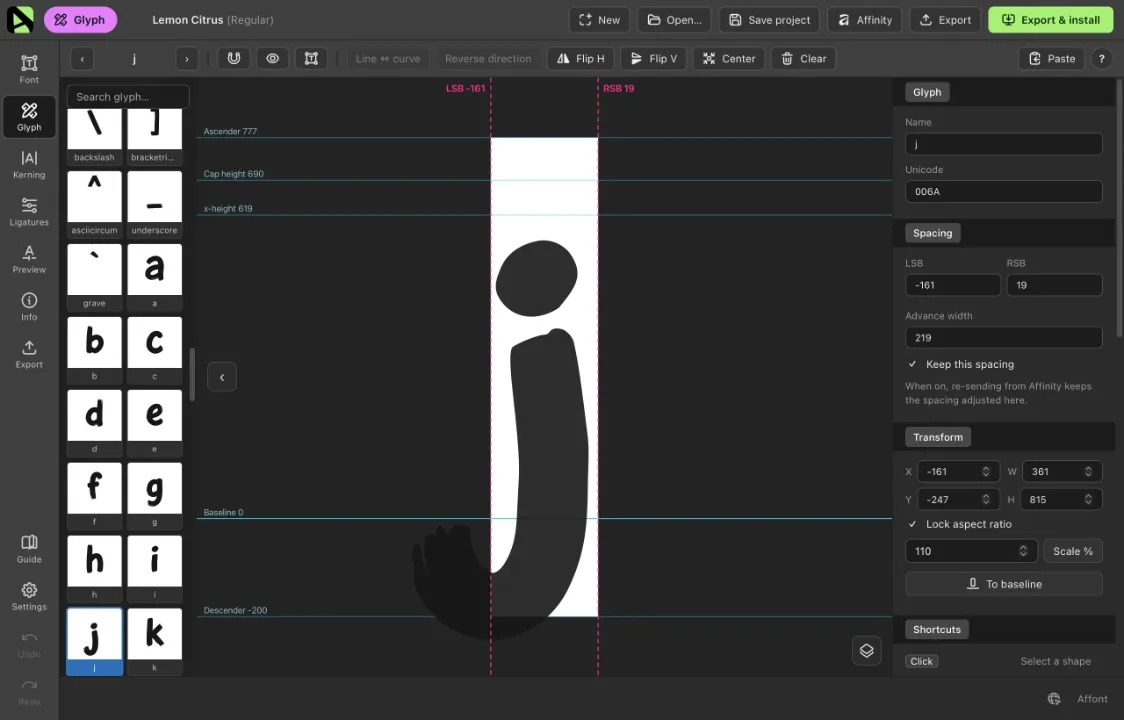Click the scale value 110 stepper arrows
The width and height of the screenshot is (1124, 720).
(x=1023, y=551)
